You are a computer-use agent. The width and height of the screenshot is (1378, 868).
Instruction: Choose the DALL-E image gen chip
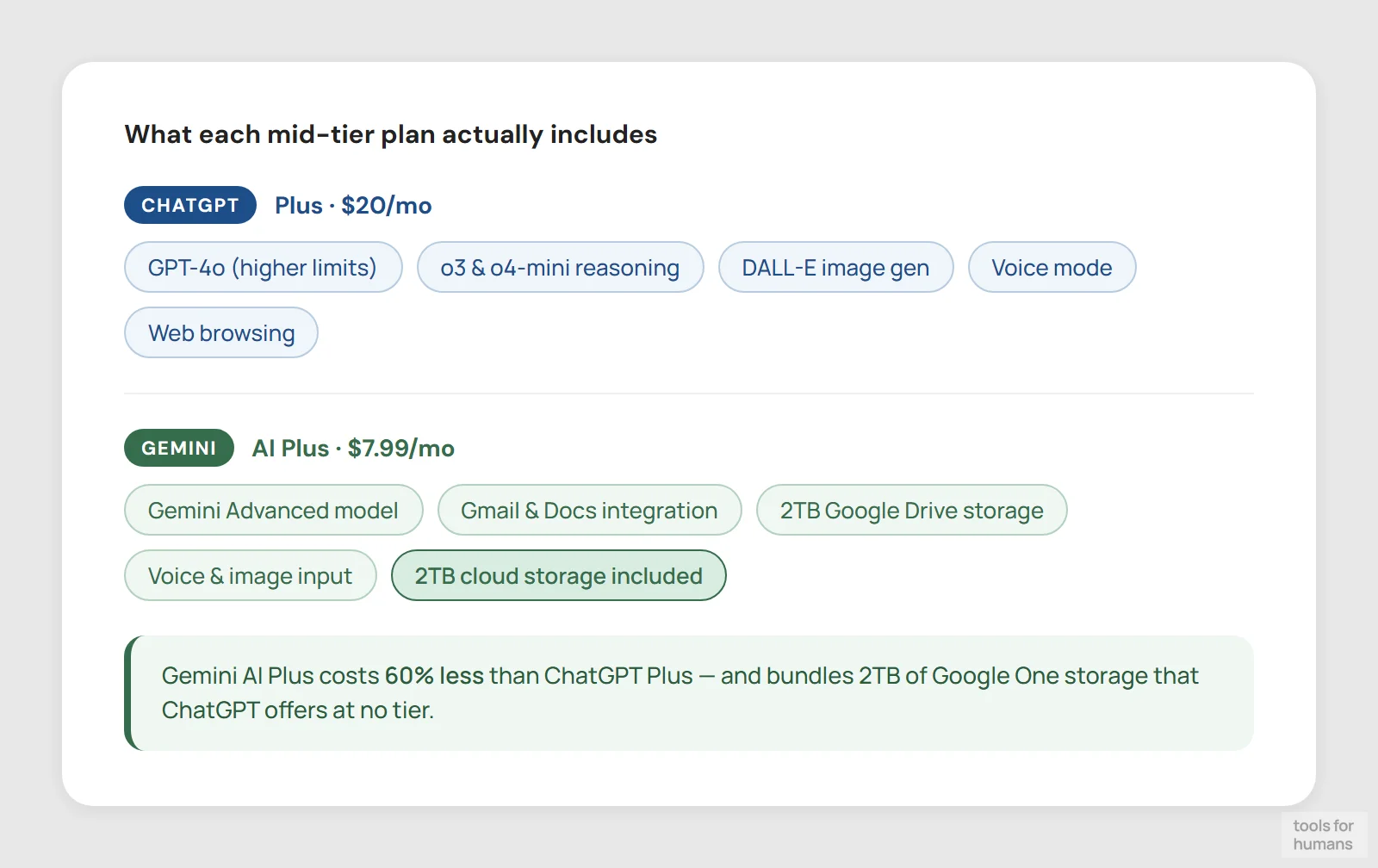tap(835, 268)
